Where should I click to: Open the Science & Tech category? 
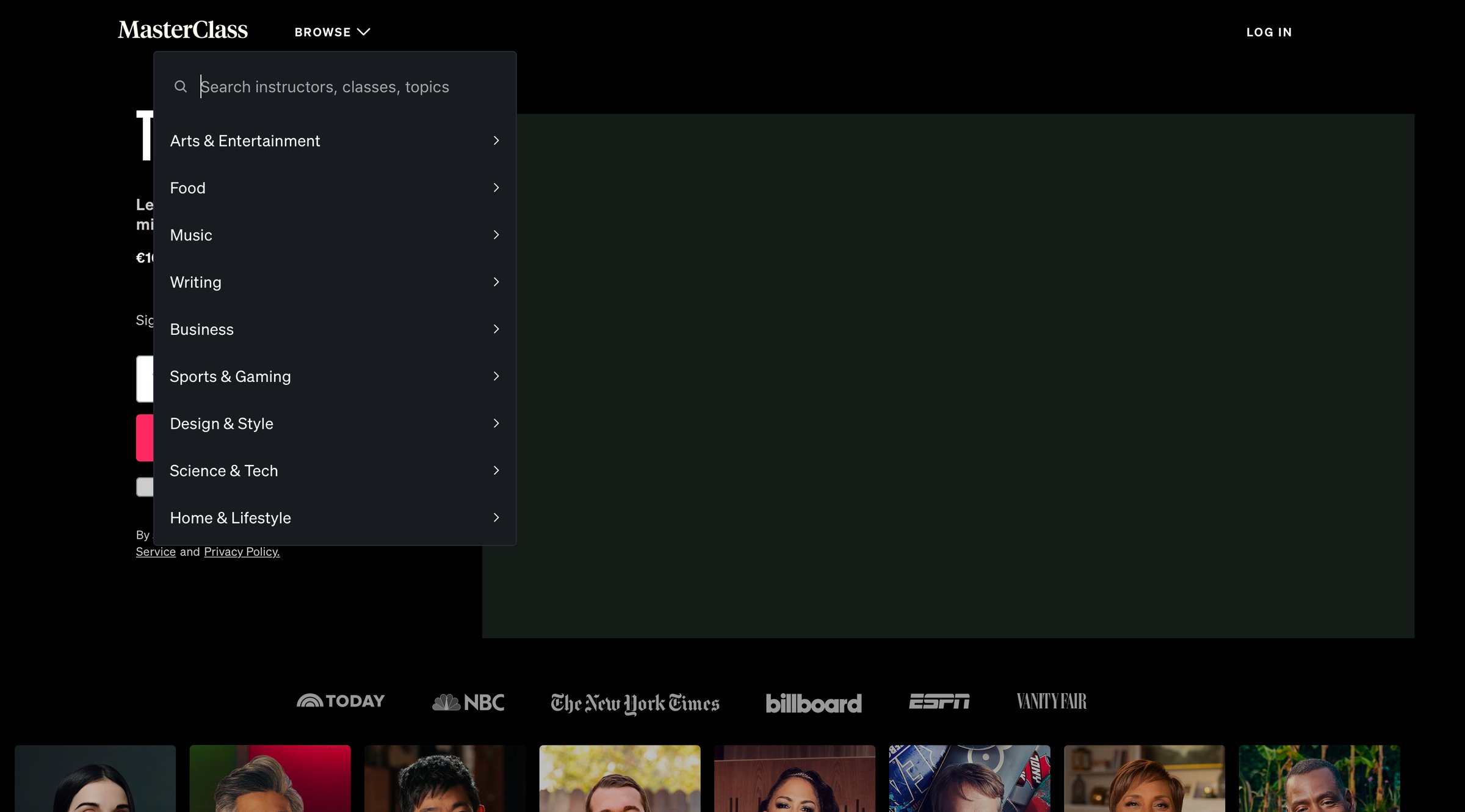(335, 470)
